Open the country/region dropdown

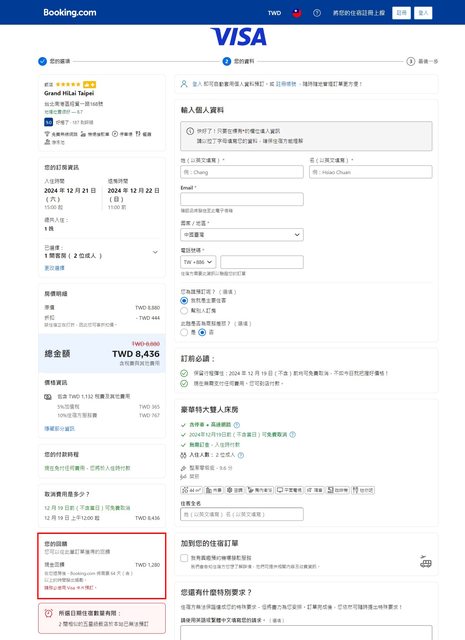point(242,235)
